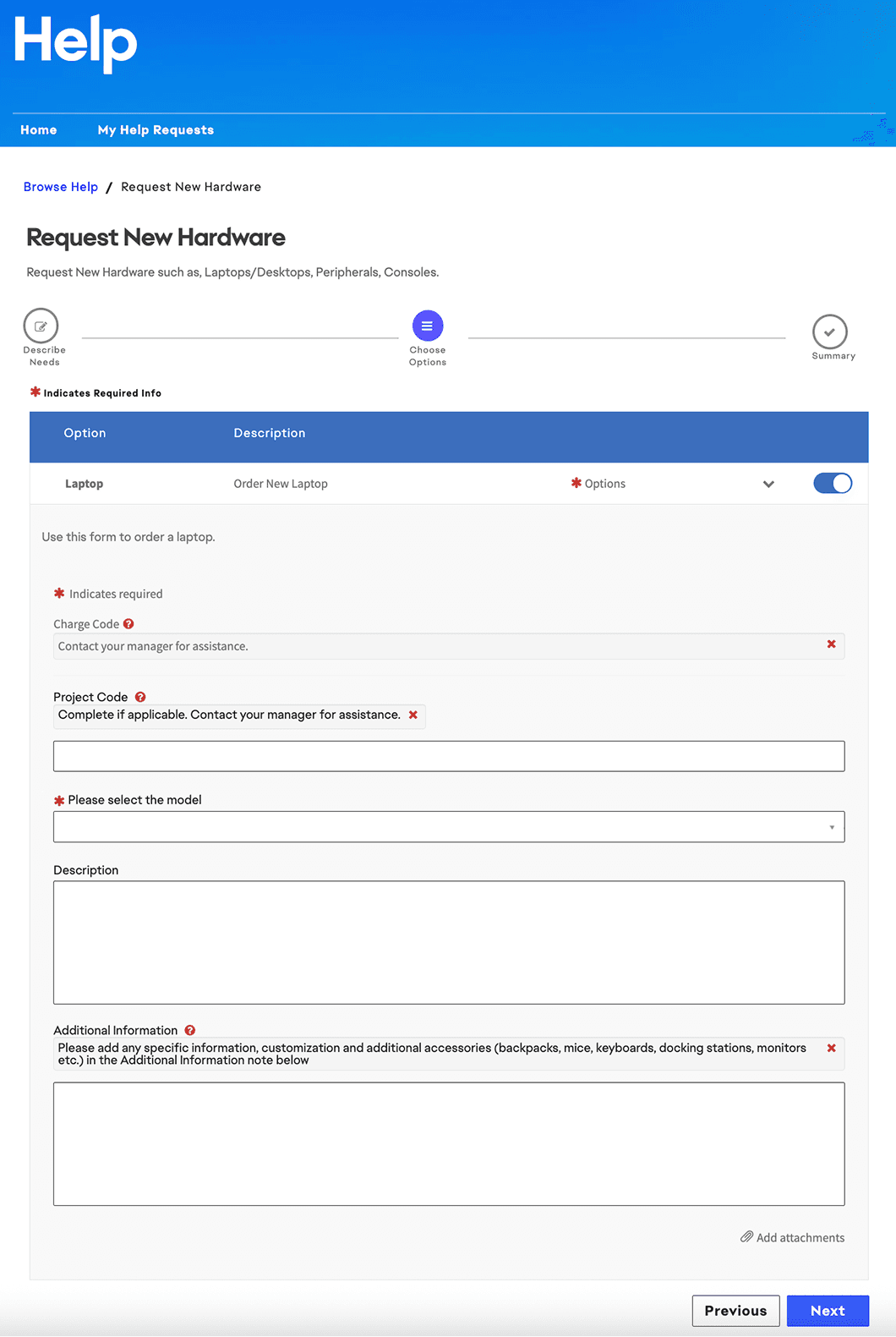Click the Choose Options step icon

[x=427, y=326]
